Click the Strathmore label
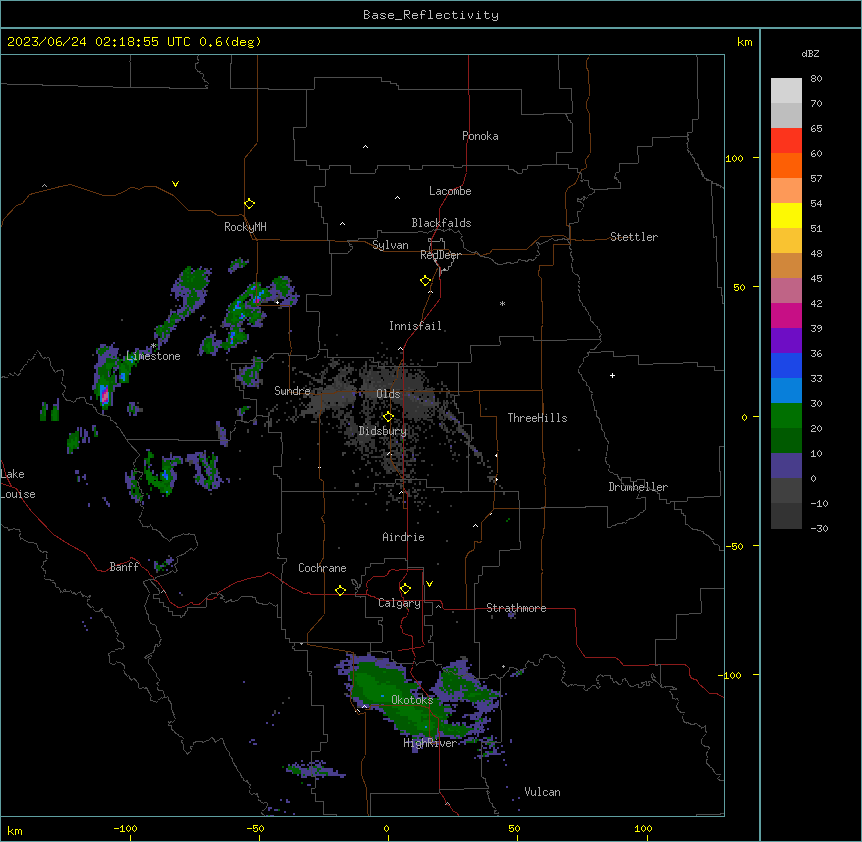 point(516,608)
